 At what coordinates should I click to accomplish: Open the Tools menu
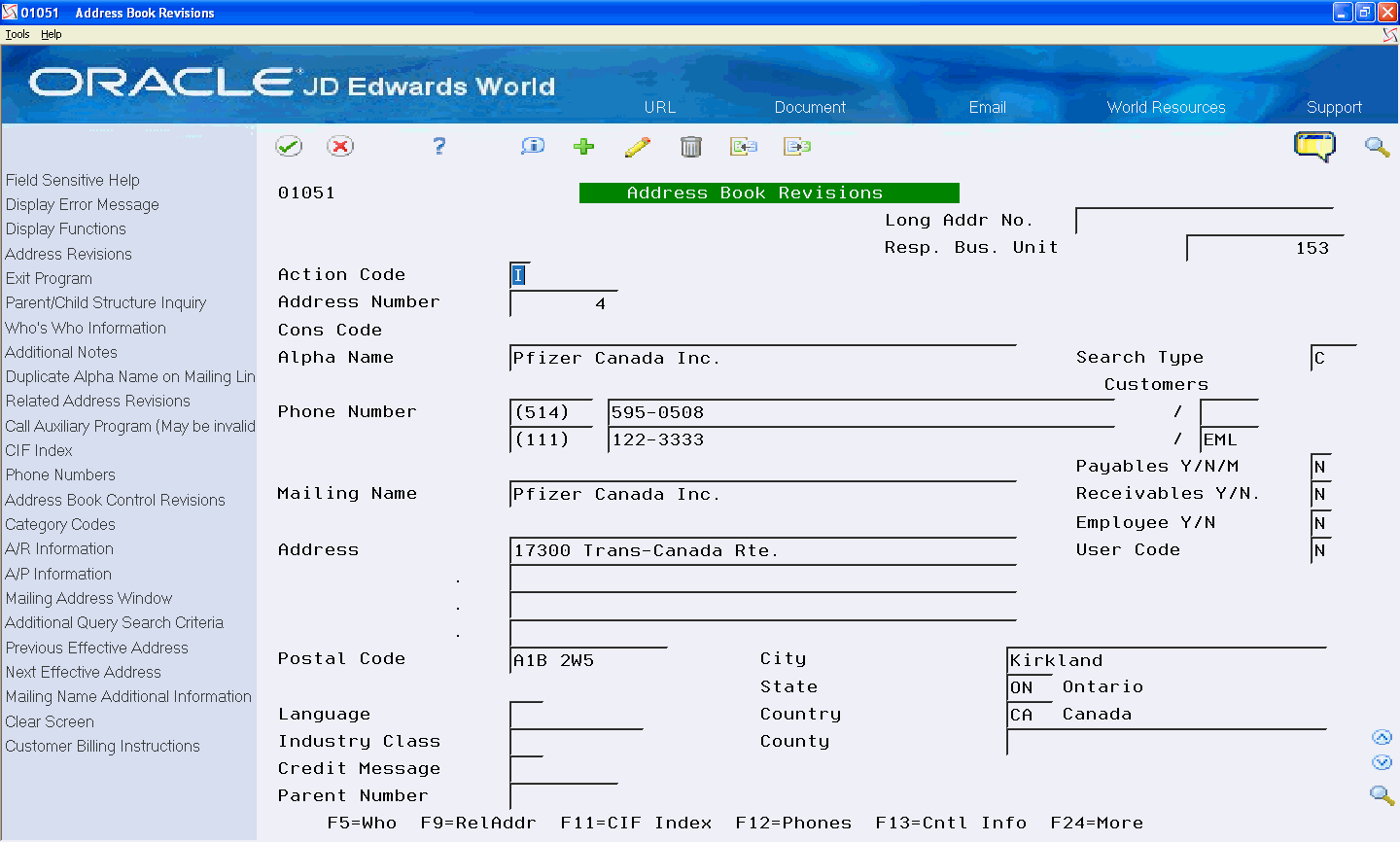coord(17,33)
